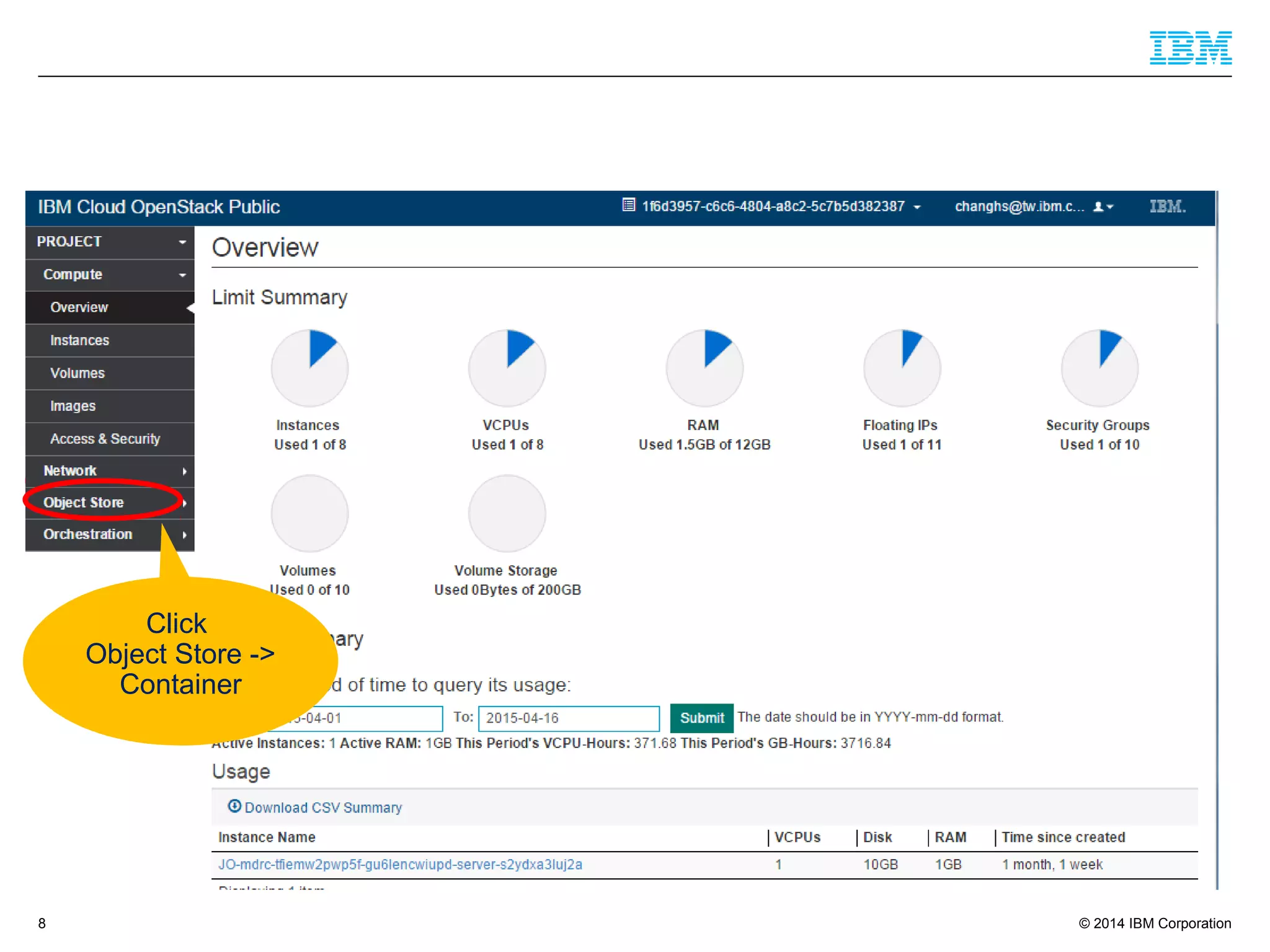1270x952 pixels.
Task: Open the changhs@tw.ibm.c... user dropdown
Action: coord(1034,206)
